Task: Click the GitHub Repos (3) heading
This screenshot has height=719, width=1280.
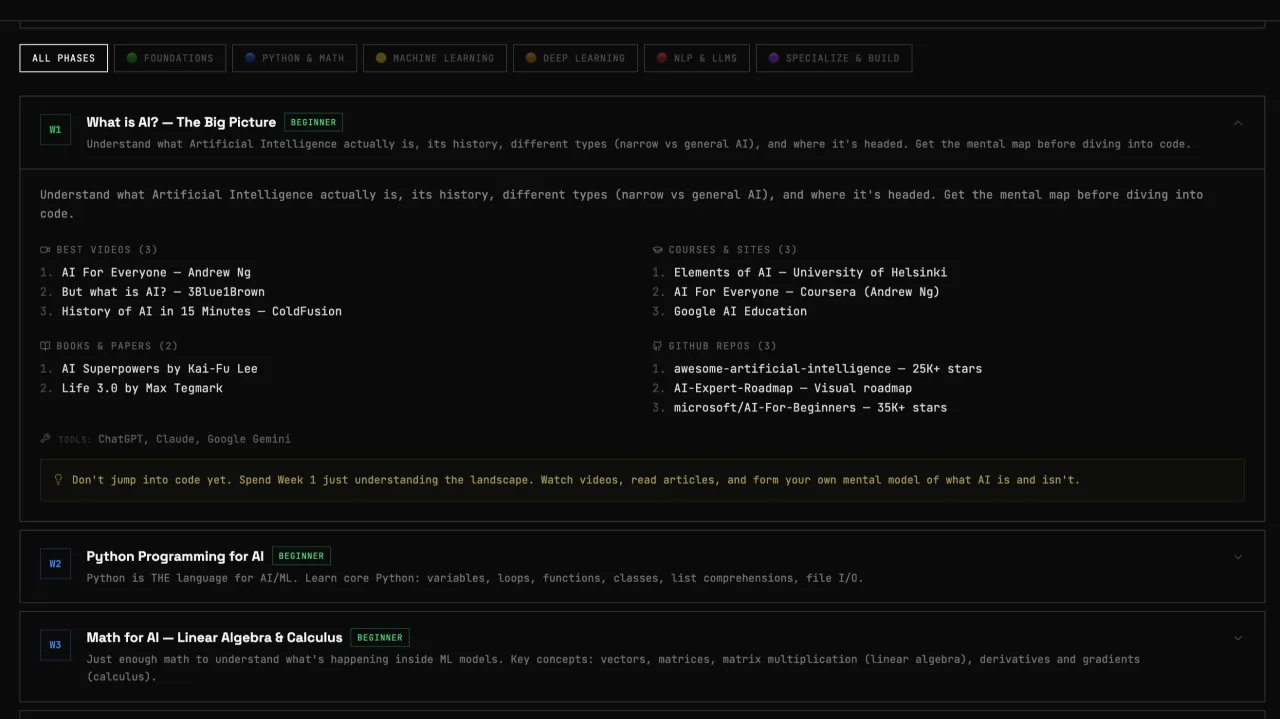Action: [722, 346]
